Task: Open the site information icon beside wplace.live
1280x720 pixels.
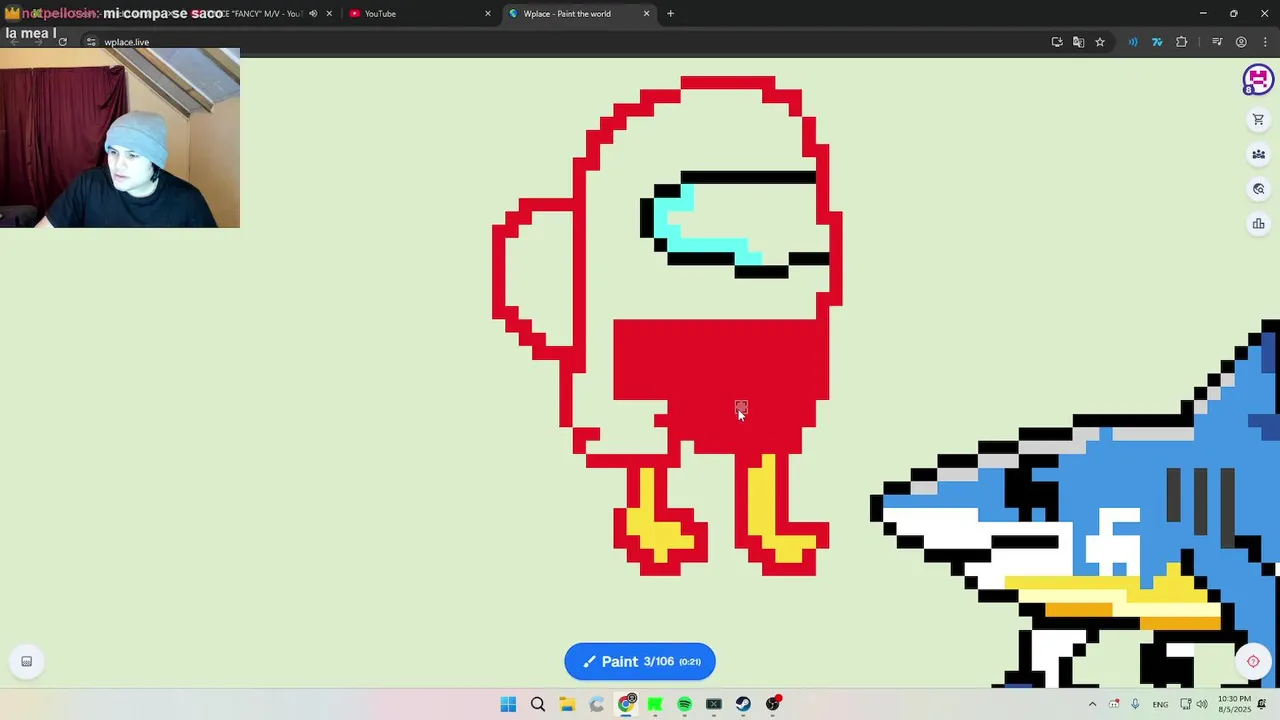Action: click(91, 42)
